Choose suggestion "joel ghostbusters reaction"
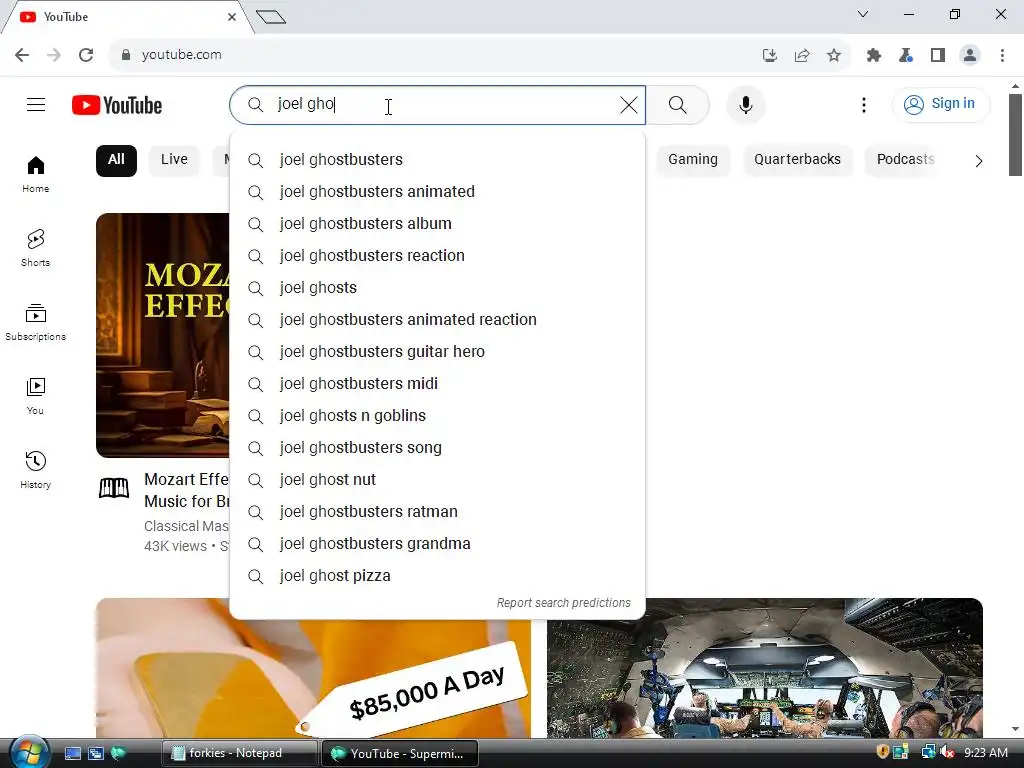 438,256
